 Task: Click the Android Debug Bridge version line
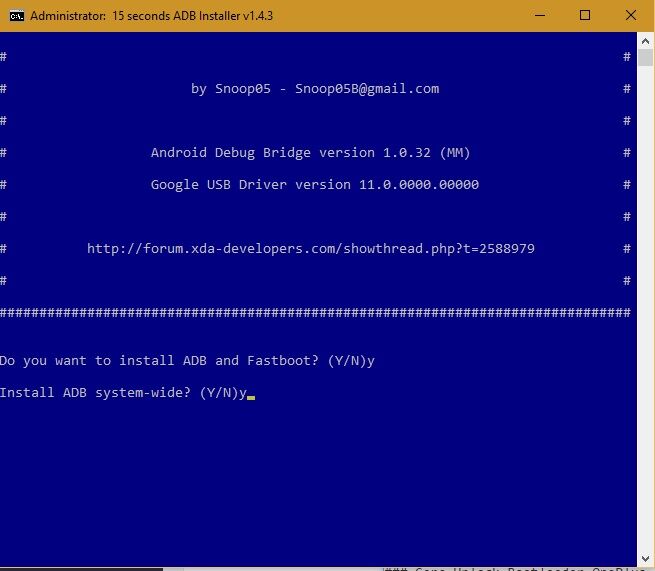310,153
